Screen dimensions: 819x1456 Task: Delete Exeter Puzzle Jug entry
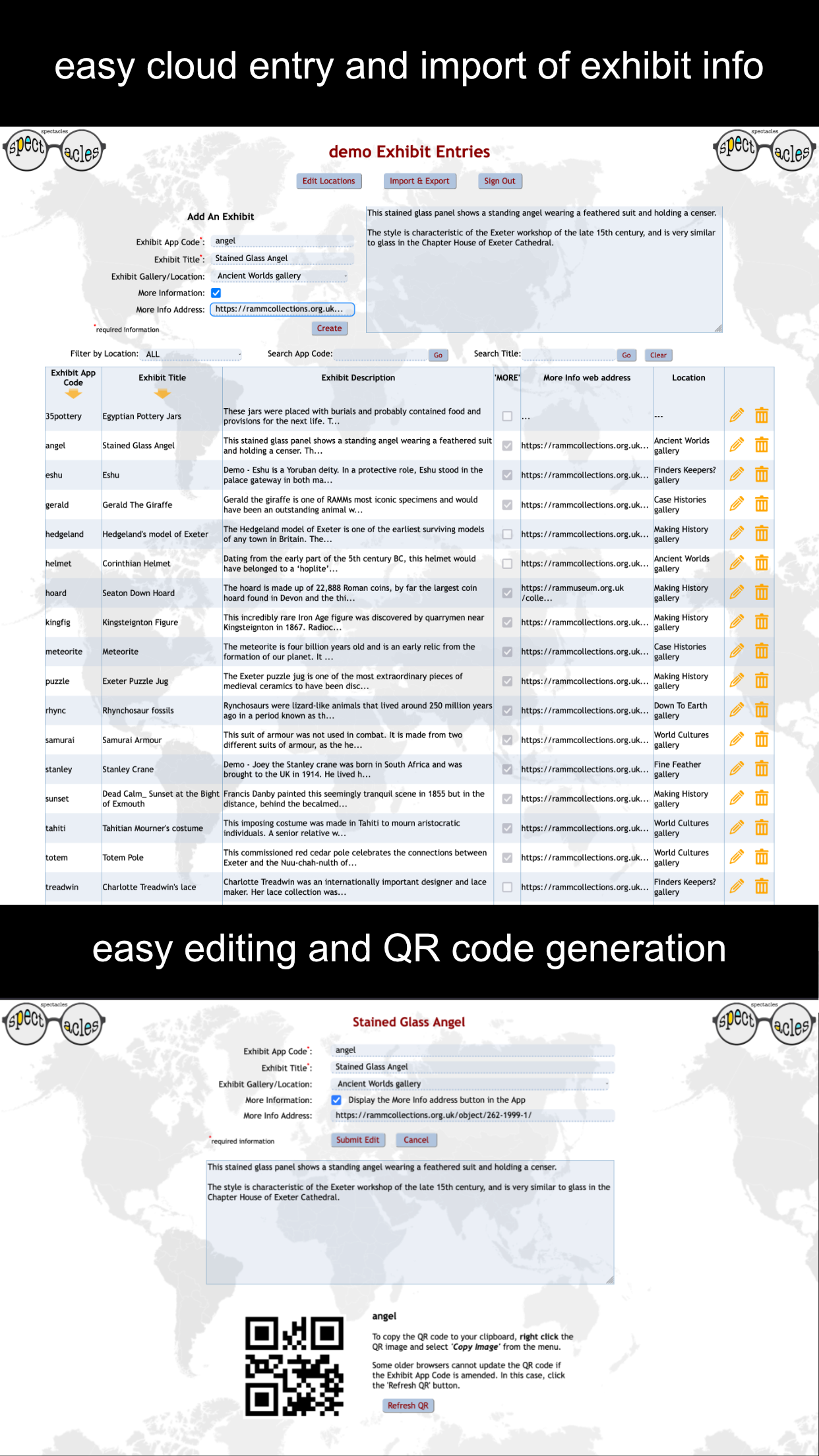(762, 681)
